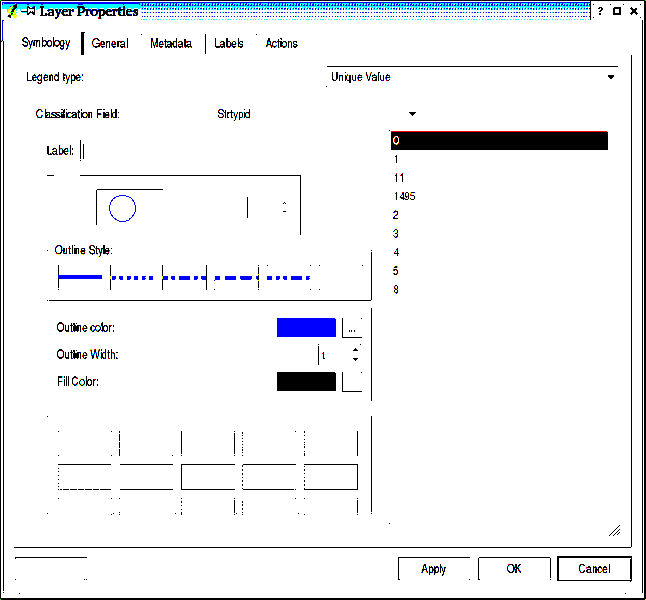The width and height of the screenshot is (646, 600).
Task: Click the black Fill Color swatch
Action: coord(306,381)
